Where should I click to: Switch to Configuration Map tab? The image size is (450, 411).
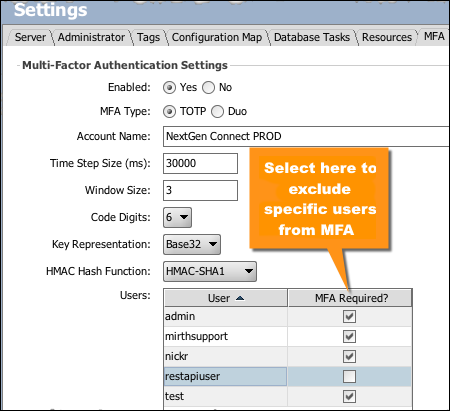(217, 37)
